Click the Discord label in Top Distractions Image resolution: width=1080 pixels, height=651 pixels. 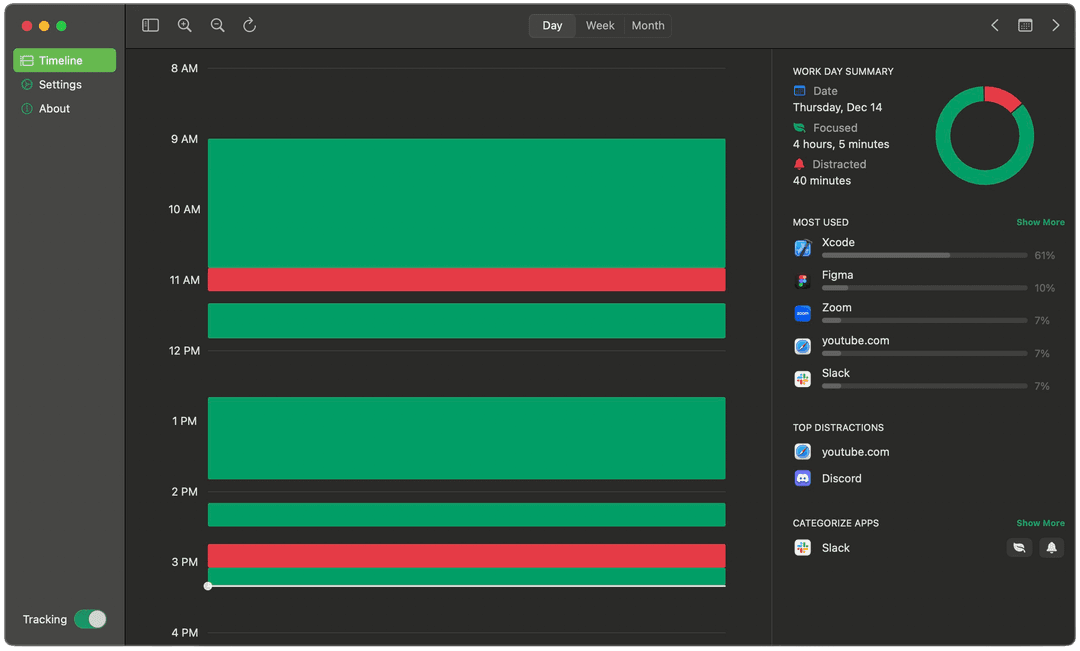tap(841, 478)
